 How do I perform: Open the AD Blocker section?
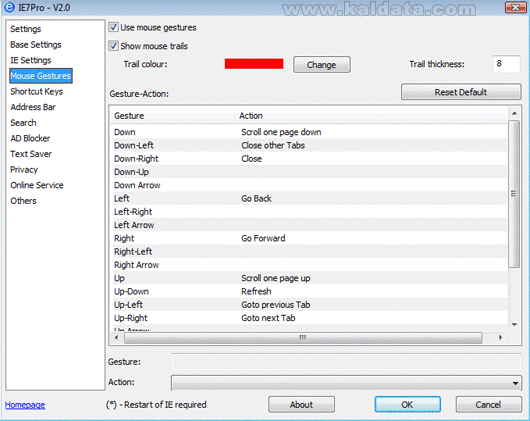tap(30, 138)
